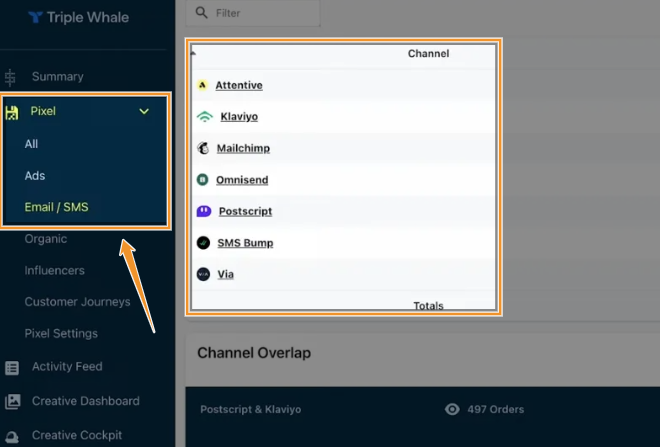The image size is (660, 447).
Task: Select the Ads submenu item
Action: (35, 176)
